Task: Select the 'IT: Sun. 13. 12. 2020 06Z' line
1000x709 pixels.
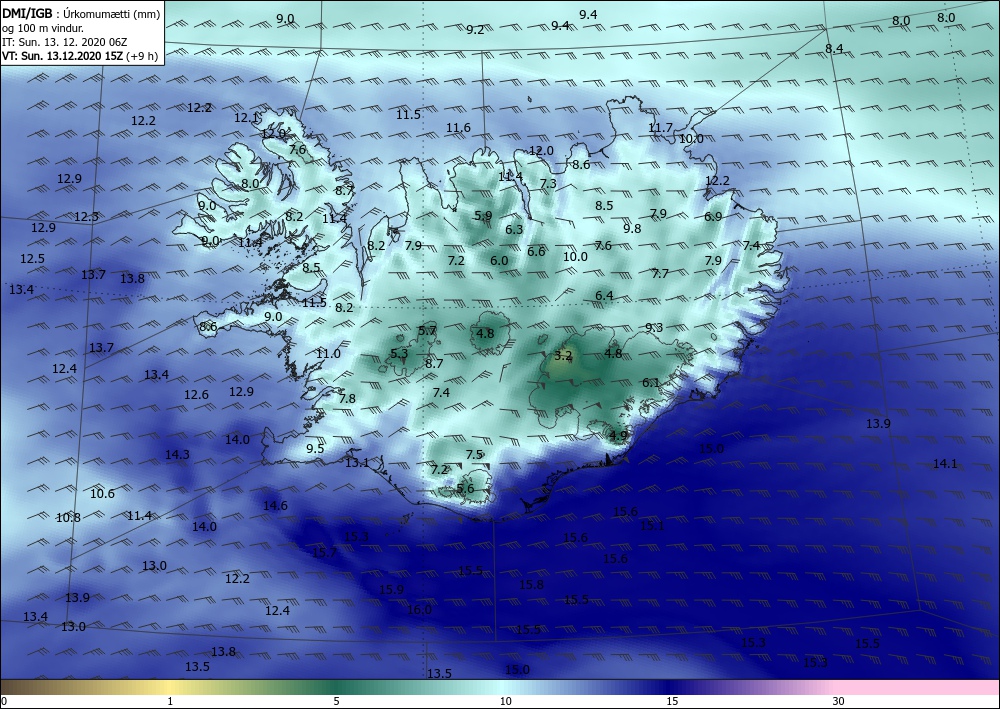Action: (64, 42)
